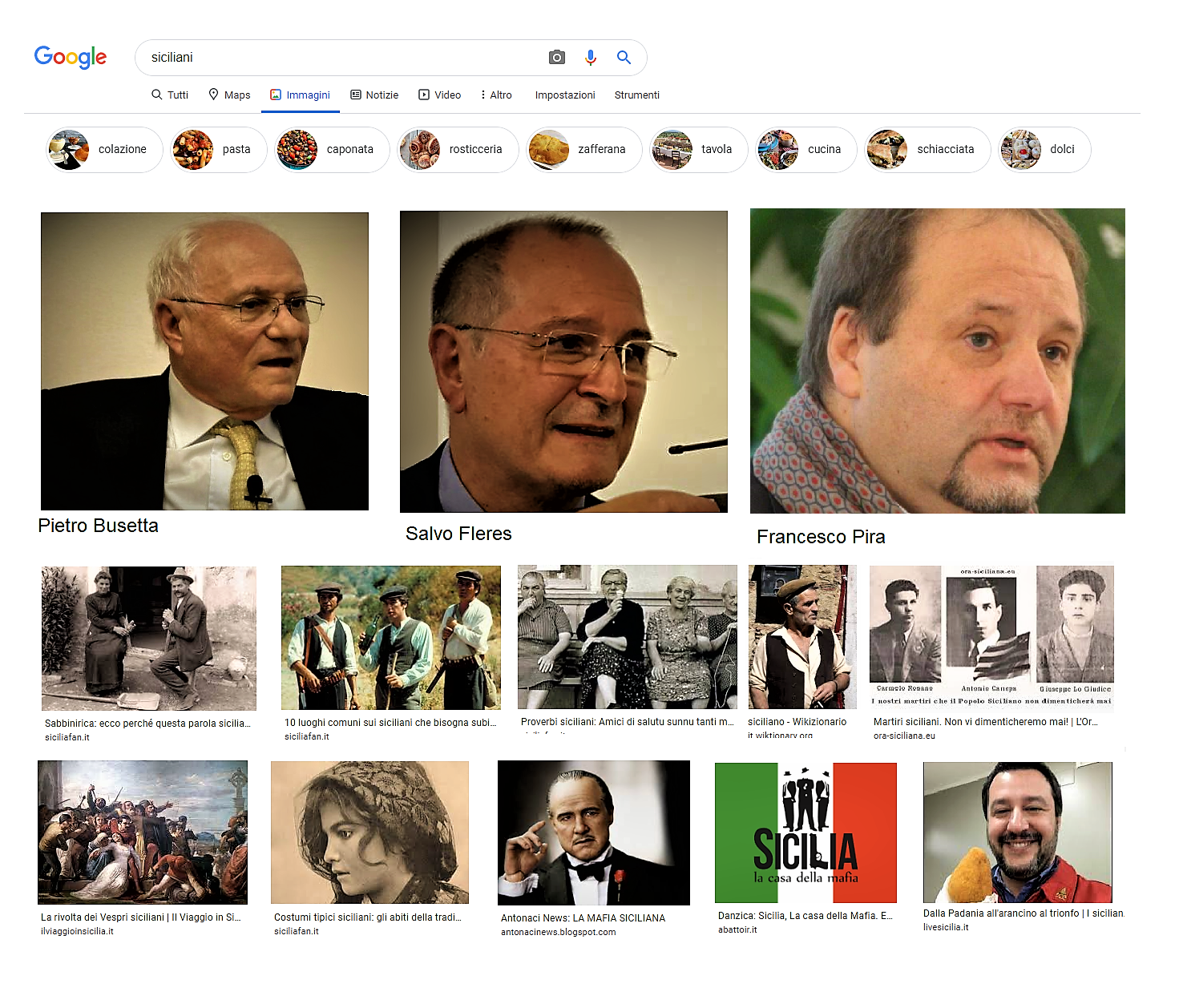The height and width of the screenshot is (1008, 1183).
Task: Click the Google logo to return home
Action: coord(71,57)
